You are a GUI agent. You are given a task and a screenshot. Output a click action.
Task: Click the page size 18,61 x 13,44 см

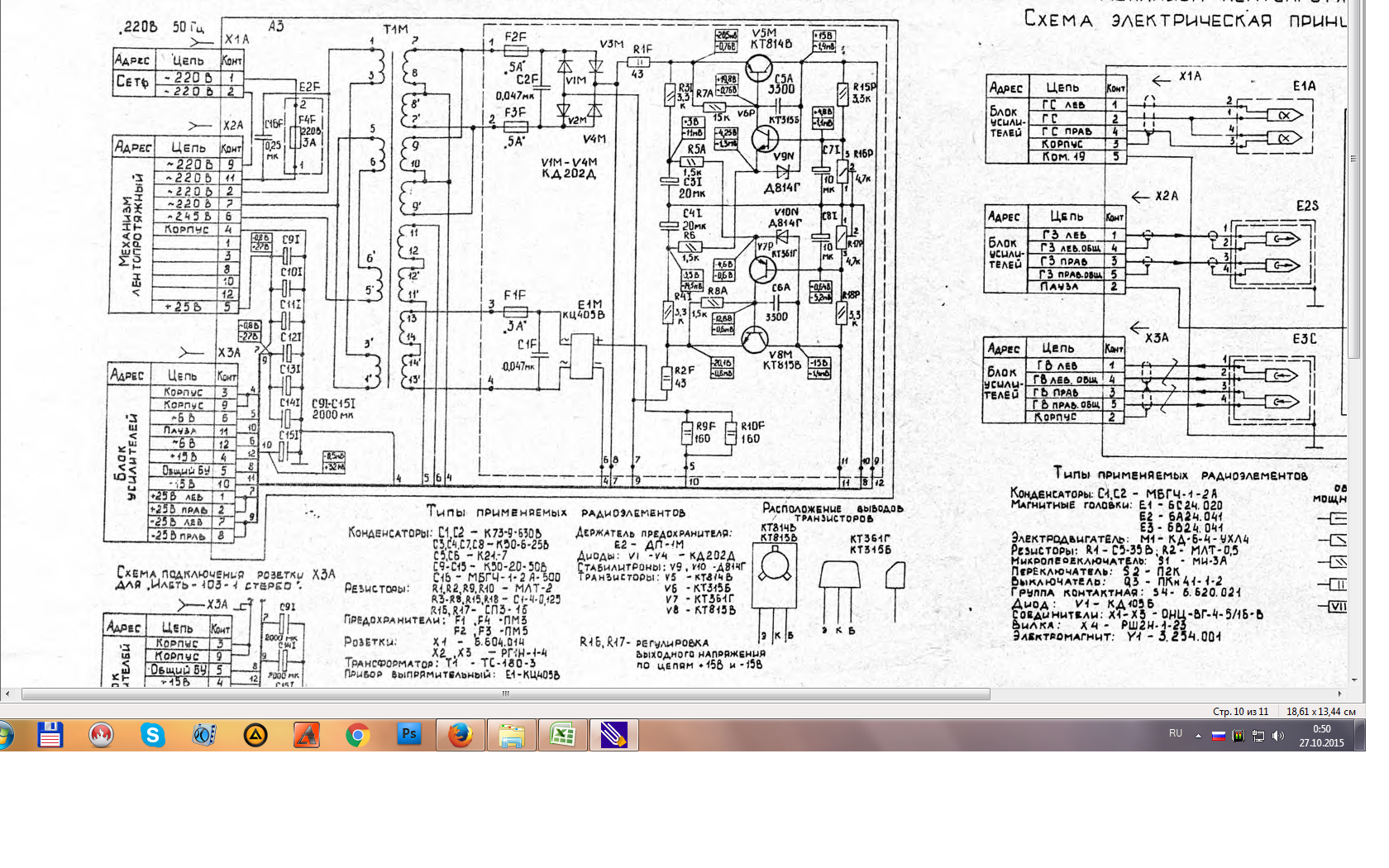[x=1320, y=711]
